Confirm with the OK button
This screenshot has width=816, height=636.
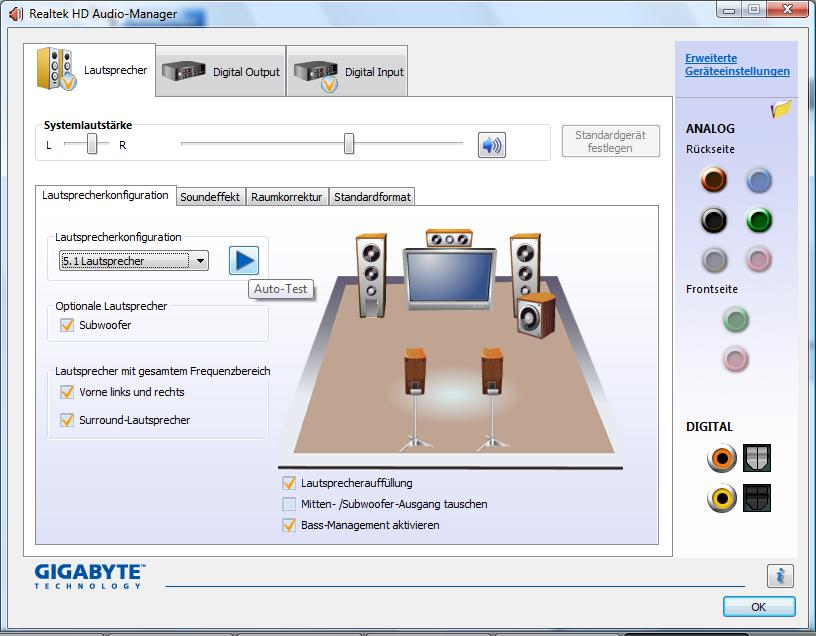[x=759, y=607]
